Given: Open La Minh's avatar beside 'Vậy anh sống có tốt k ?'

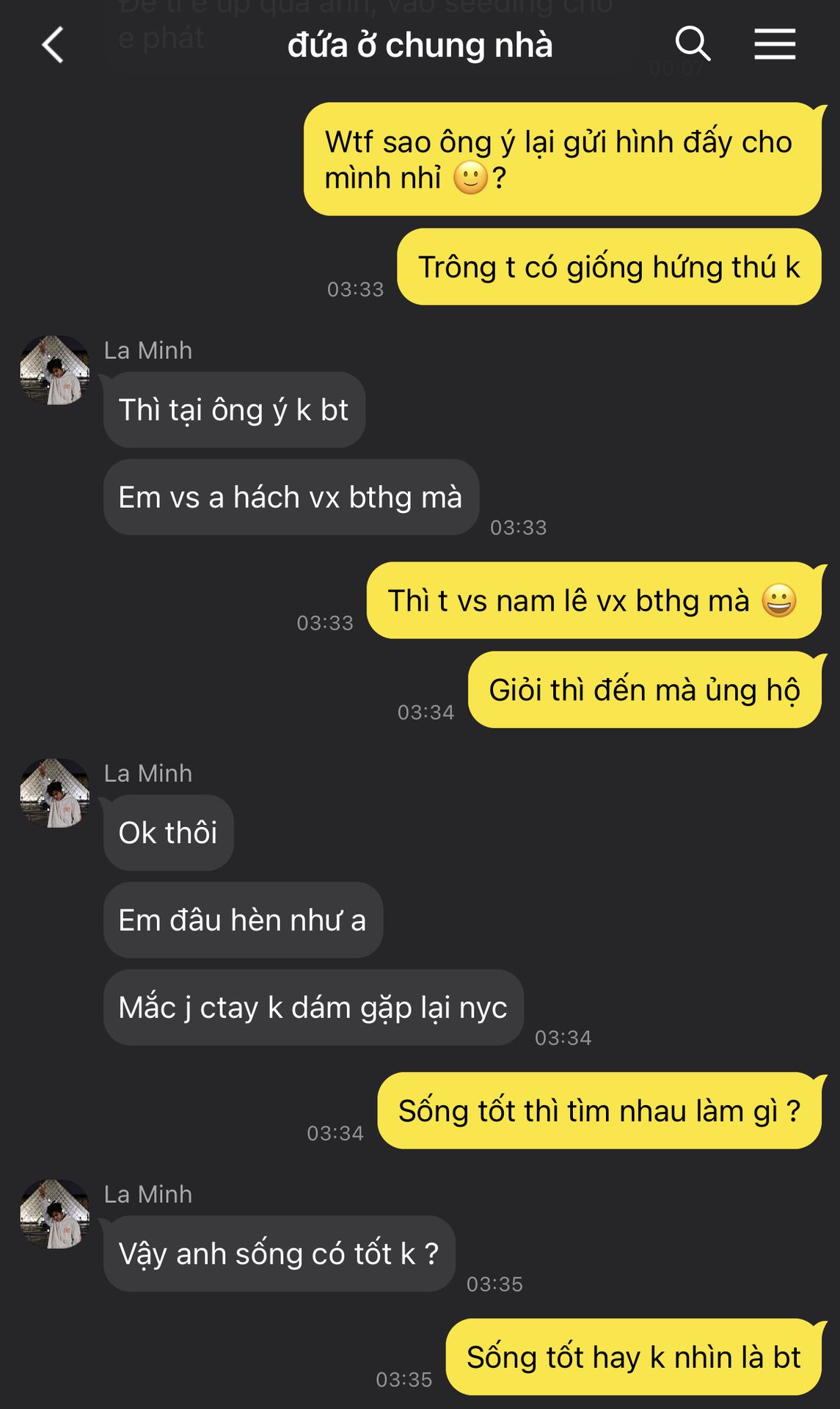Looking at the screenshot, I should (x=54, y=1214).
